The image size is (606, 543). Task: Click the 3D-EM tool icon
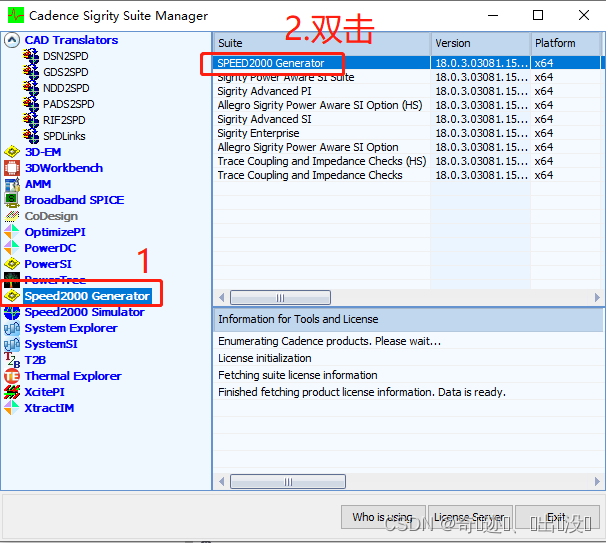12,152
